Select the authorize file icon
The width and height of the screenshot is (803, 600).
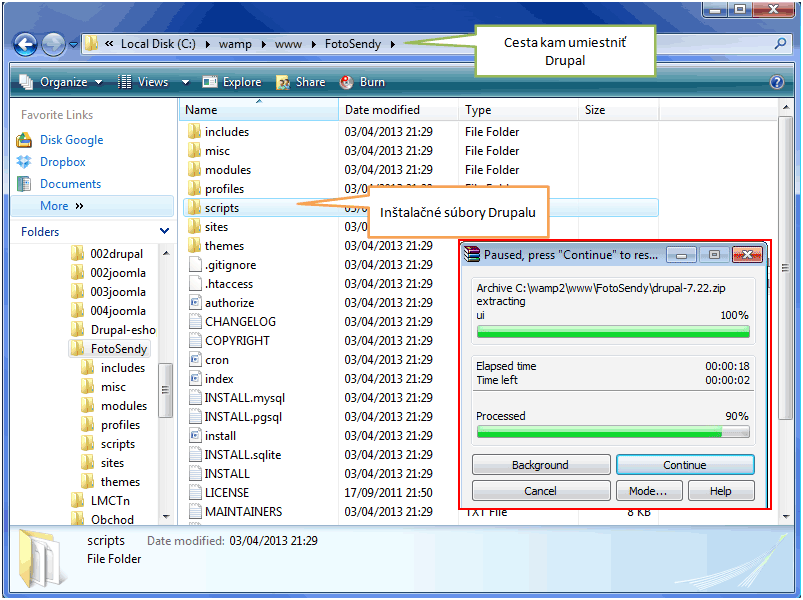(x=195, y=303)
